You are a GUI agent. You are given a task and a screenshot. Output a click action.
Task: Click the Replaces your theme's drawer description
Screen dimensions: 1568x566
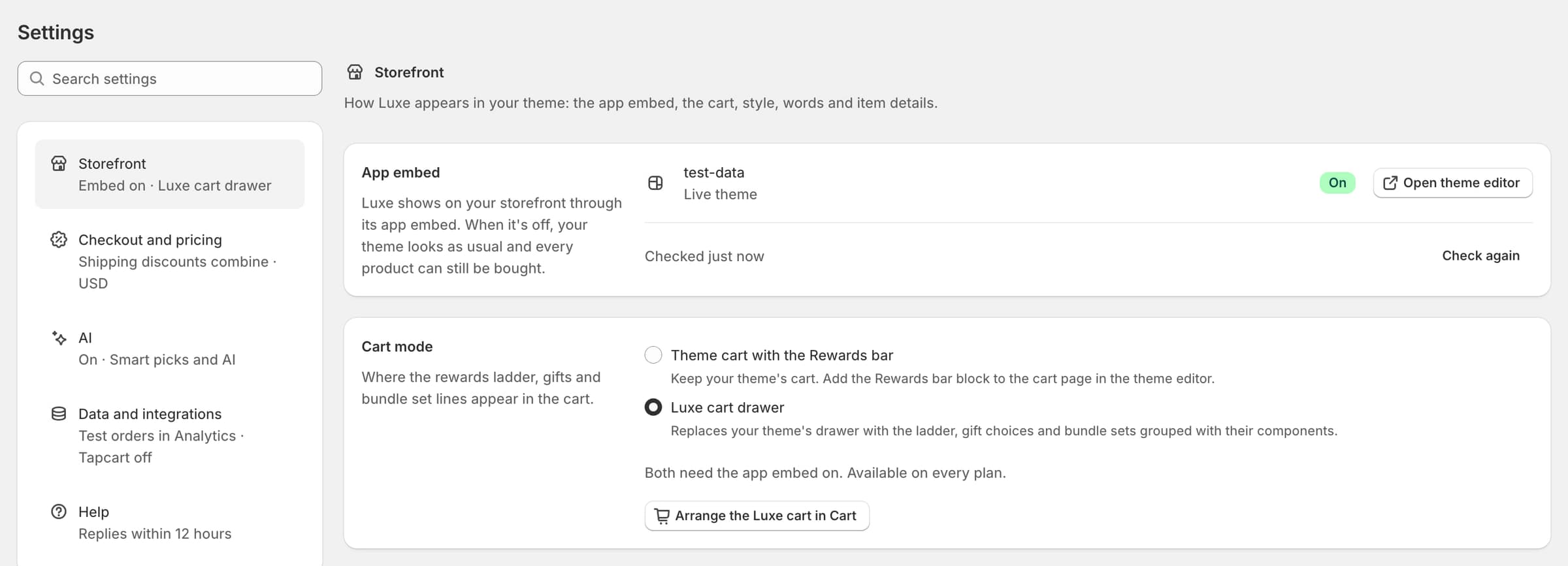(1004, 431)
